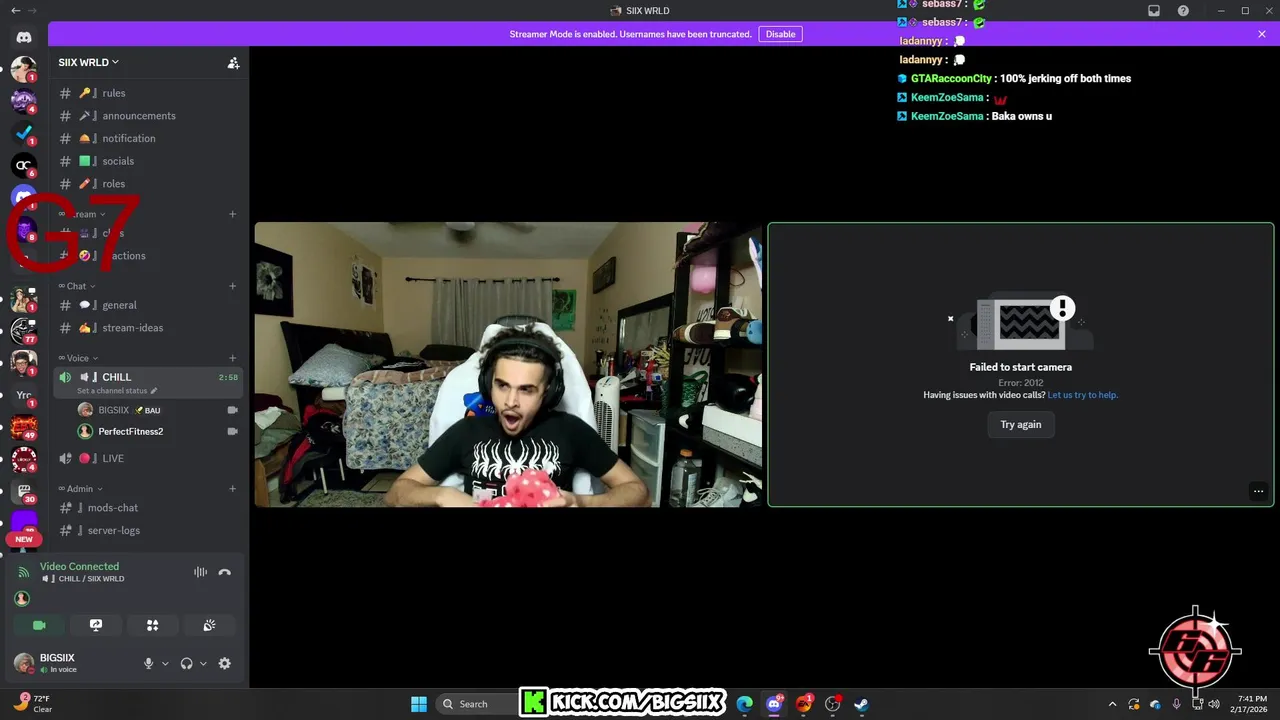
Task: Open the taskbar volume speaker icon
Action: pyautogui.click(x=1214, y=704)
